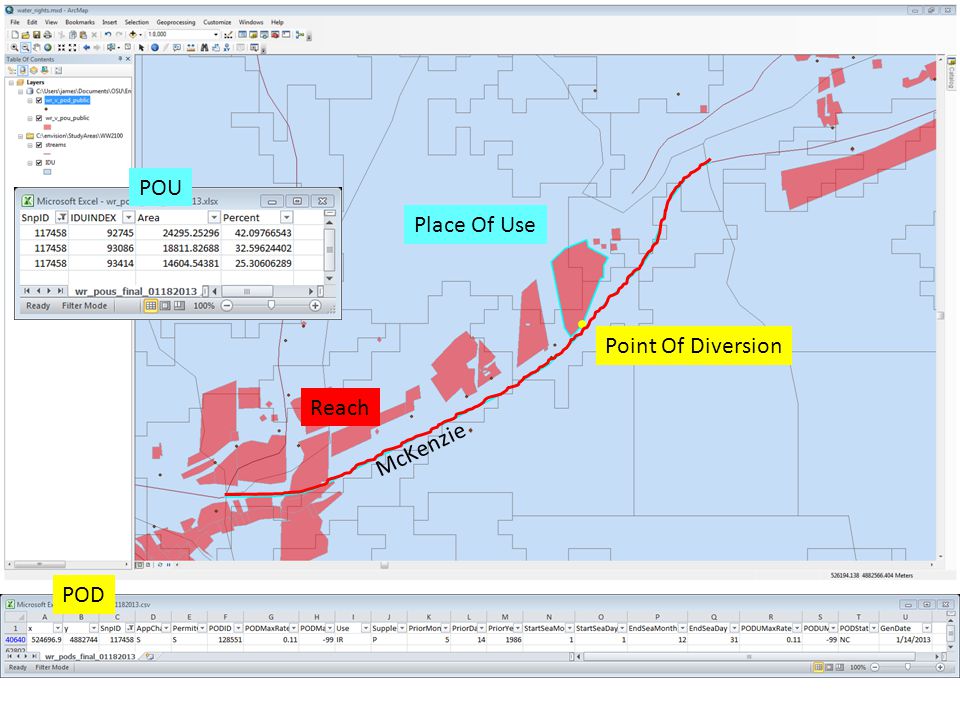Viewport: 960px width, 720px height.
Task: Click 100% zoom level in POU Excel
Action: (x=204, y=306)
